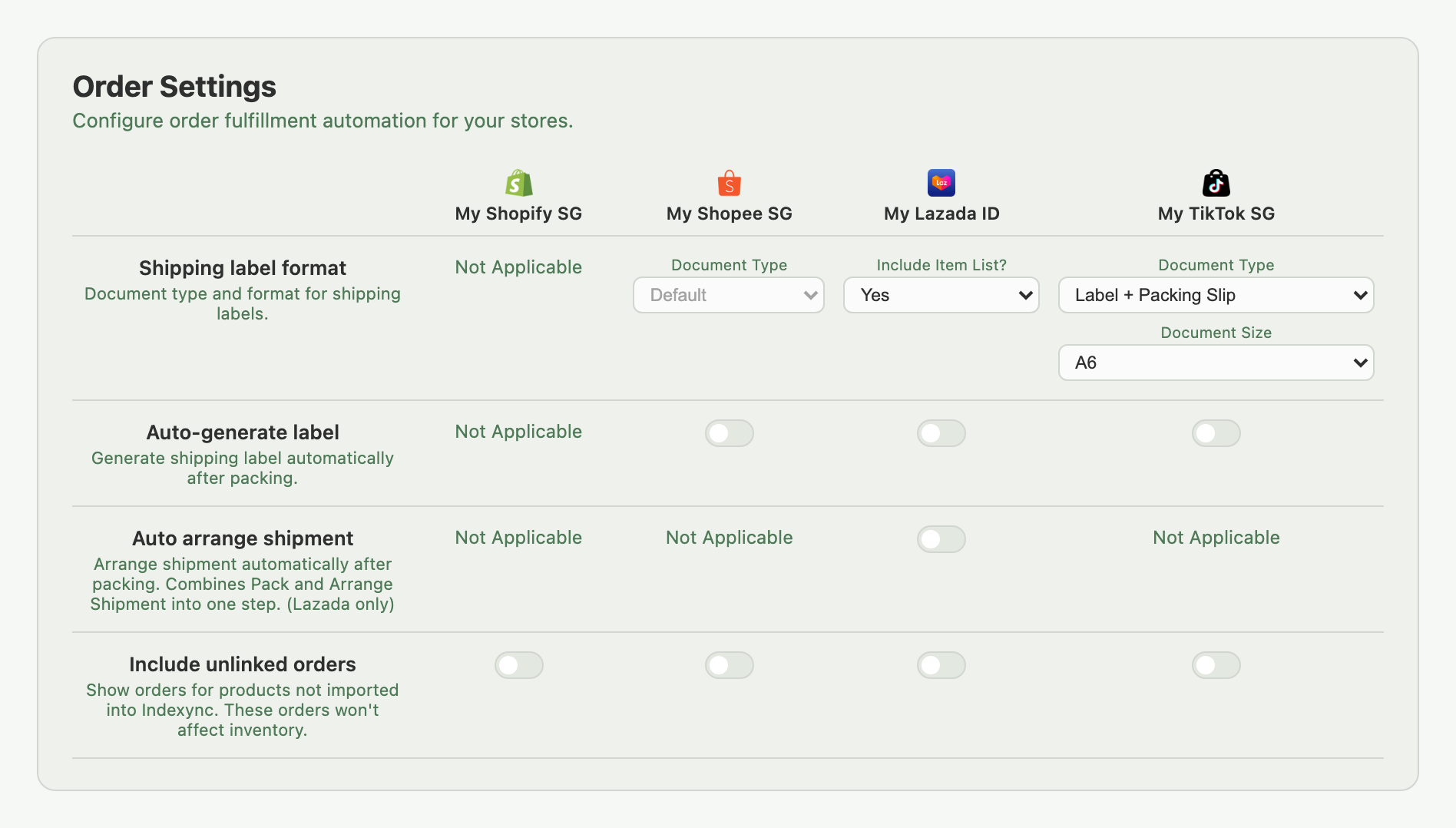Click the My Shopify SG column header
The width and height of the screenshot is (1456, 828).
click(x=518, y=214)
